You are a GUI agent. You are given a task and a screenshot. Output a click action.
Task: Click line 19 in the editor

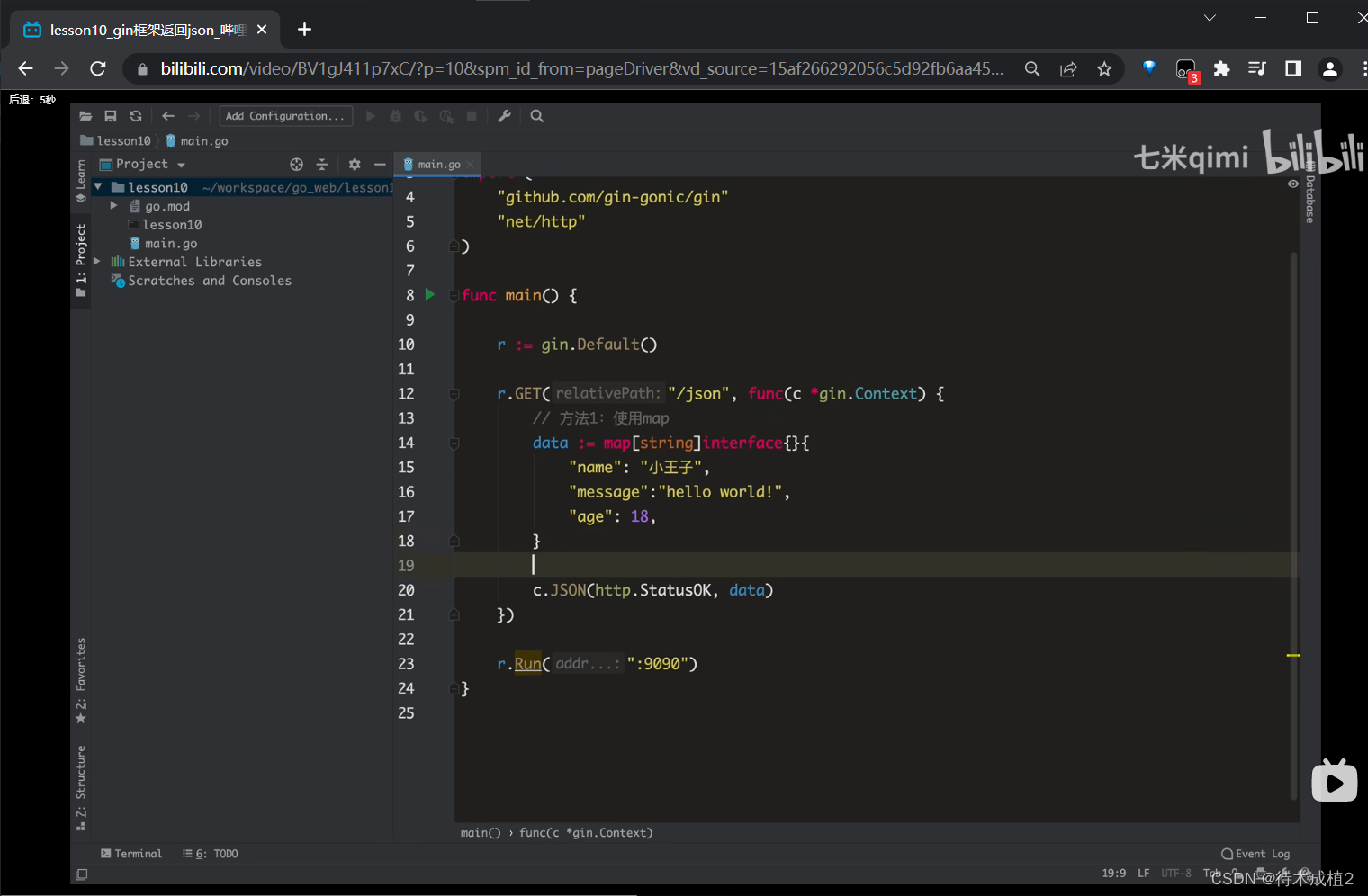(877, 565)
